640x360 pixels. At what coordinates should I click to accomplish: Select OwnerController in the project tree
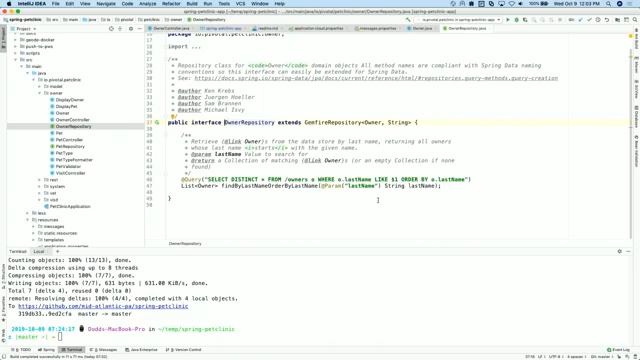click(x=72, y=120)
